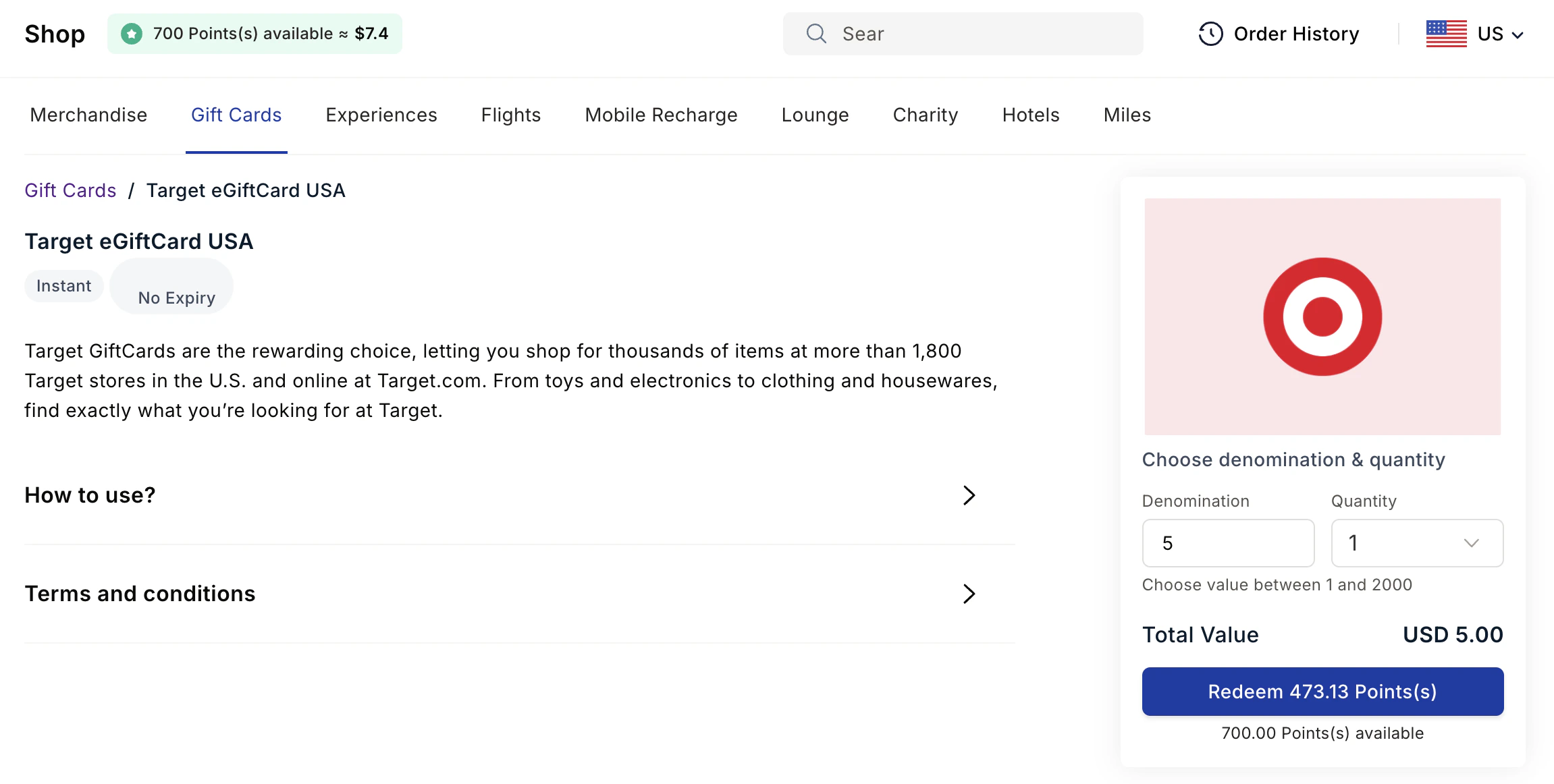Open the Charity tab
The width and height of the screenshot is (1554, 784).
coord(926,115)
